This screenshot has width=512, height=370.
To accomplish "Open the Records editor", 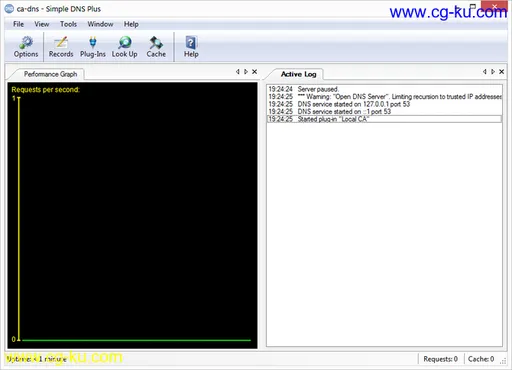I will 61,47.
